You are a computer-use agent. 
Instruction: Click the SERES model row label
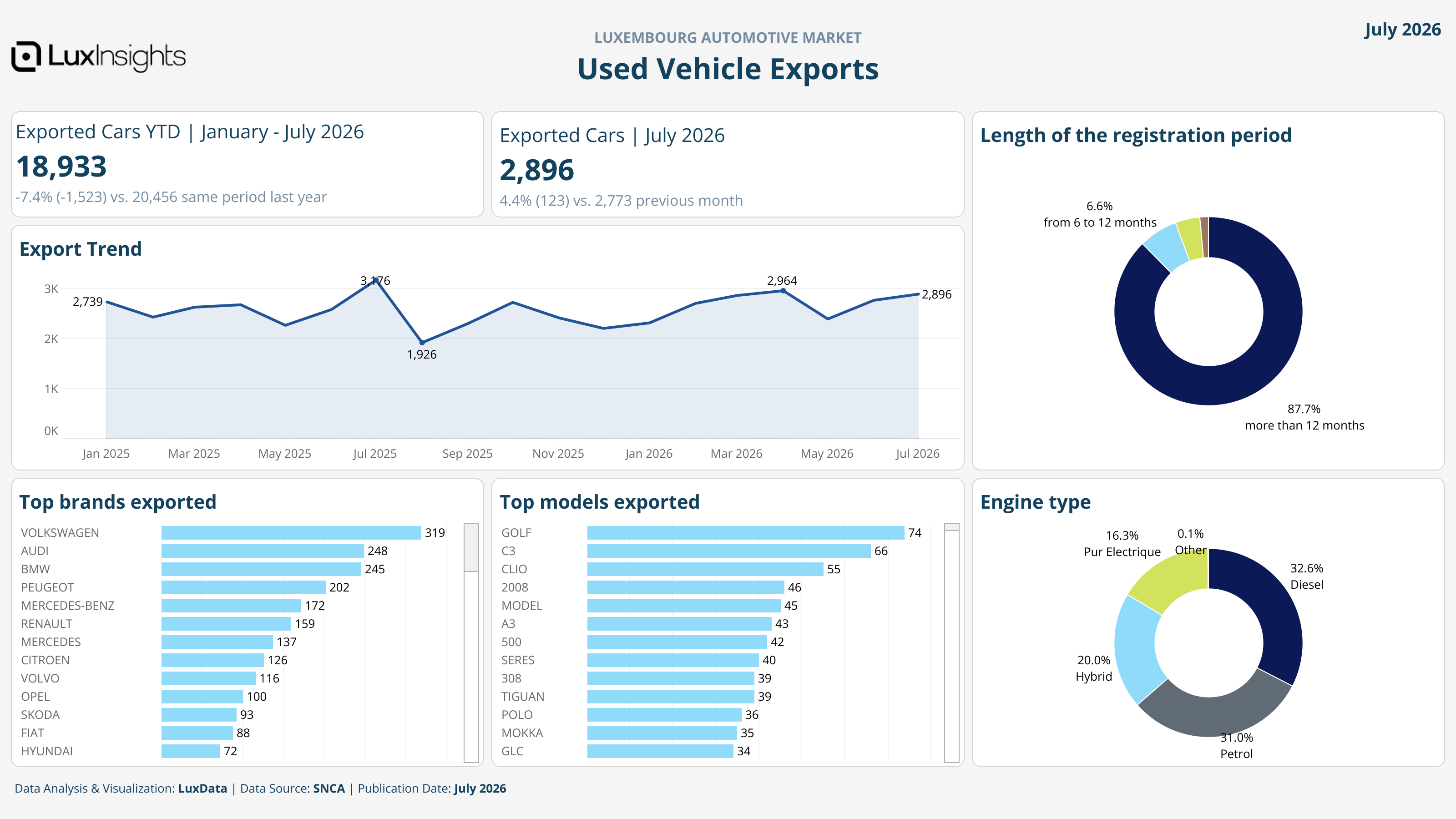pyautogui.click(x=518, y=660)
